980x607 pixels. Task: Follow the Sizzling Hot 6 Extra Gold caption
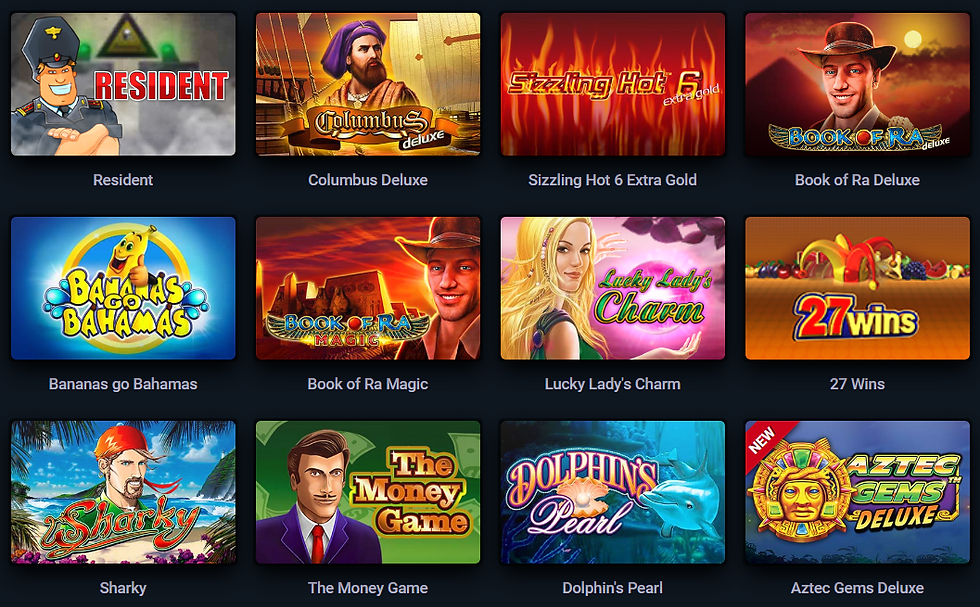click(x=612, y=180)
